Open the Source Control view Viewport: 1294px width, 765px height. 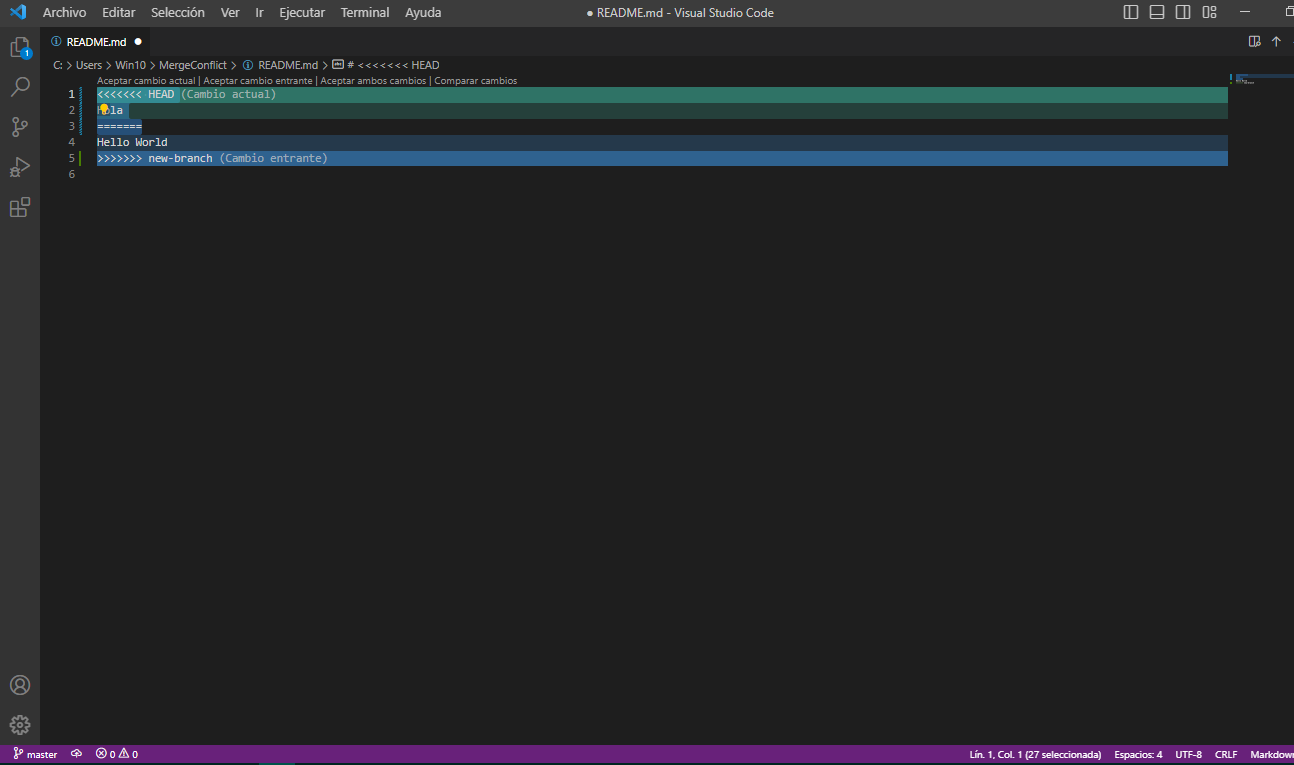point(20,126)
